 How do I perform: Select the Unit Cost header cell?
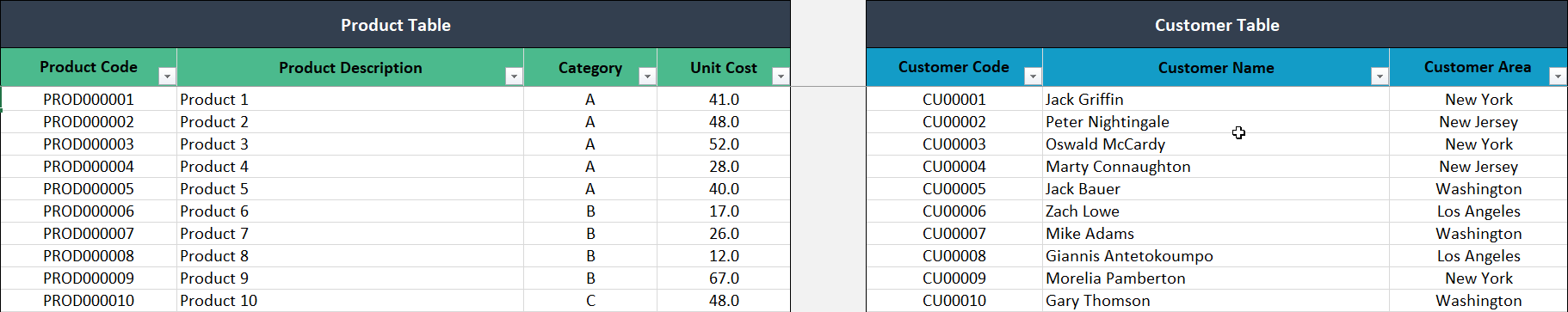click(x=724, y=67)
